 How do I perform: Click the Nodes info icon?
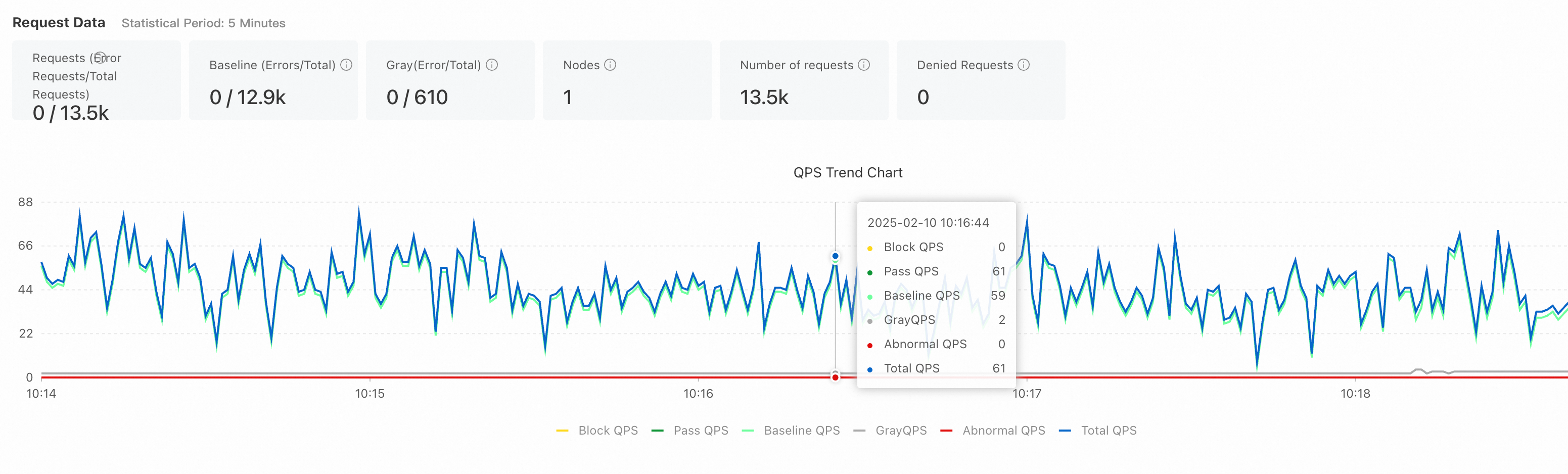tap(611, 64)
